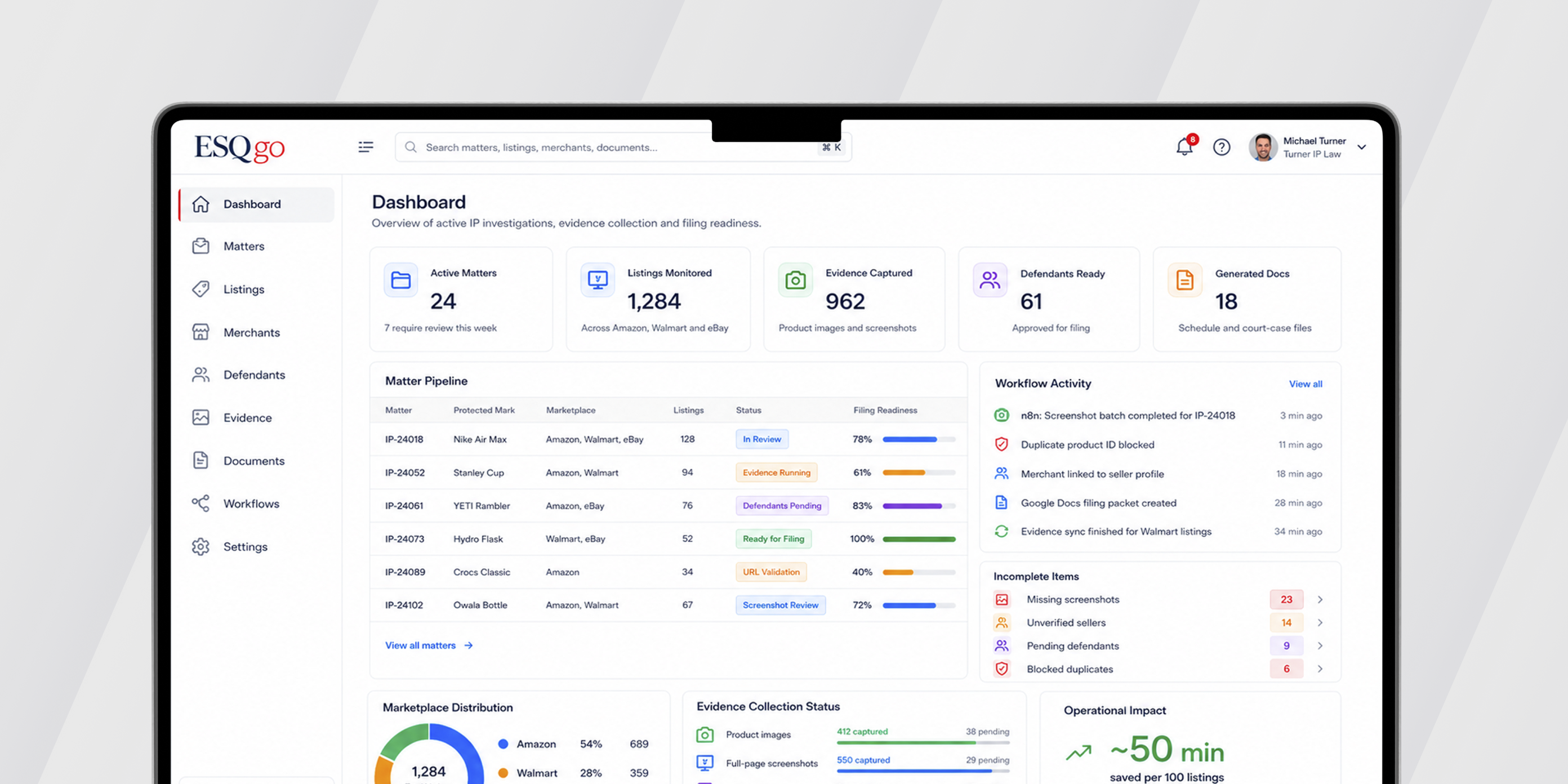Click the Ready for Filing status badge

pyautogui.click(x=774, y=538)
